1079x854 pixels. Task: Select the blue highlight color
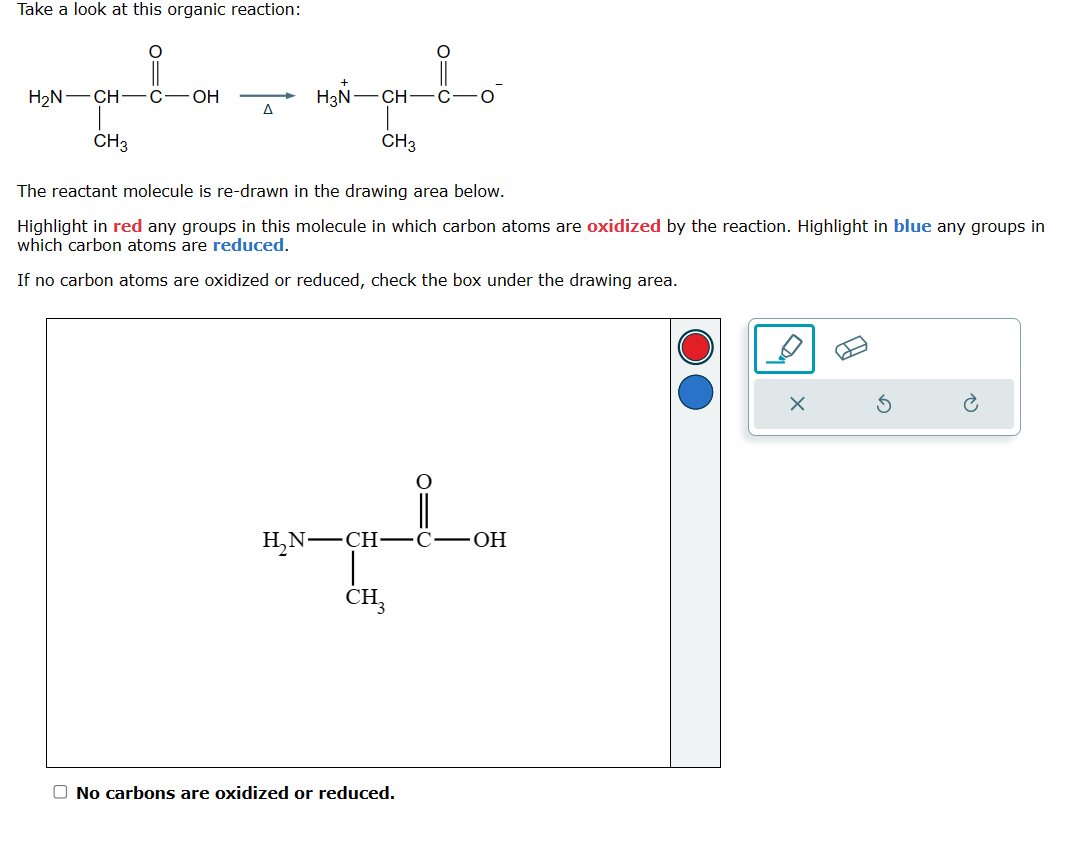click(x=695, y=392)
